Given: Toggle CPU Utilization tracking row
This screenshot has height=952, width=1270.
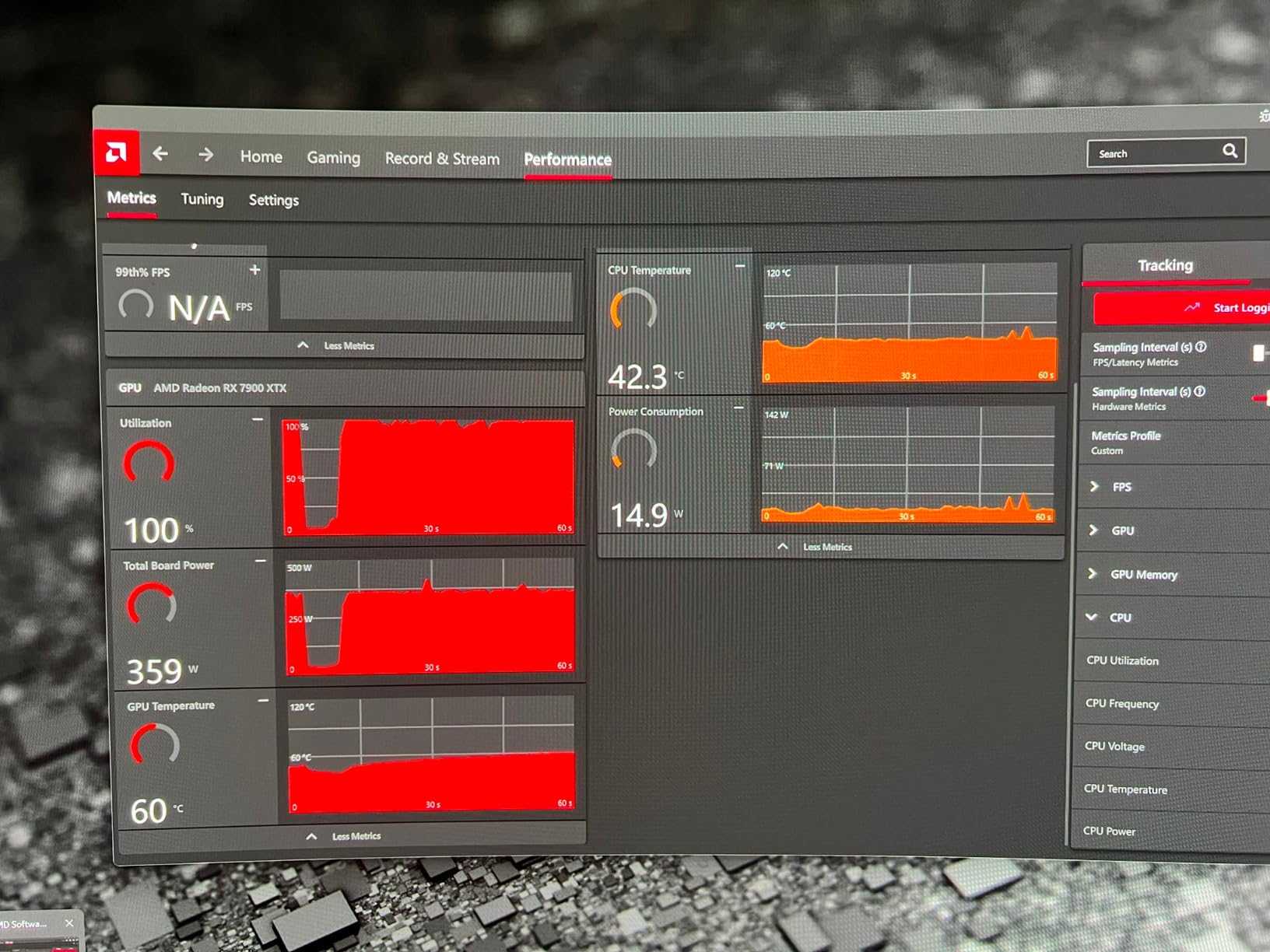Looking at the screenshot, I should pyautogui.click(x=1171, y=660).
